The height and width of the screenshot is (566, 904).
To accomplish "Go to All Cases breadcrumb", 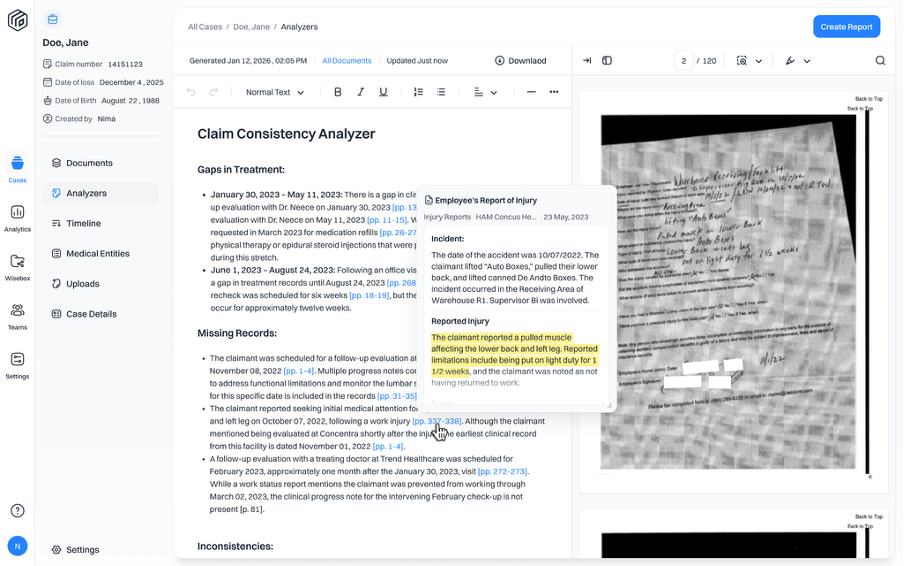I will [x=205, y=27].
